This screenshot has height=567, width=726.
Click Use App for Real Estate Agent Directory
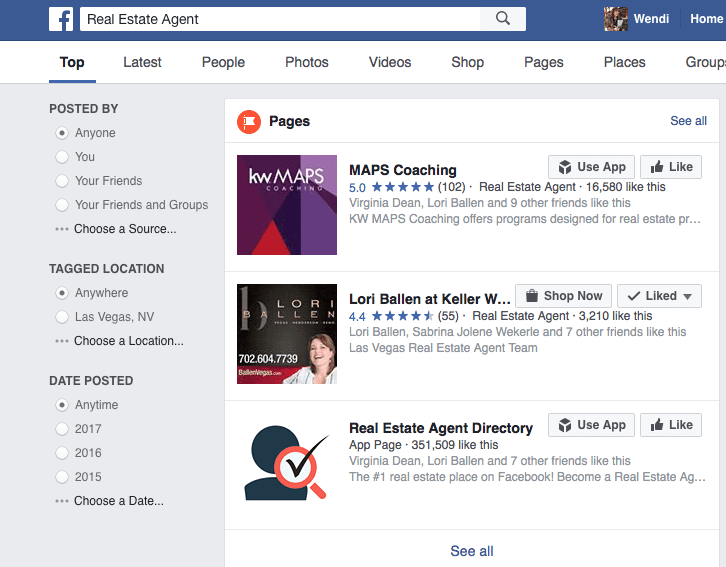[591, 425]
